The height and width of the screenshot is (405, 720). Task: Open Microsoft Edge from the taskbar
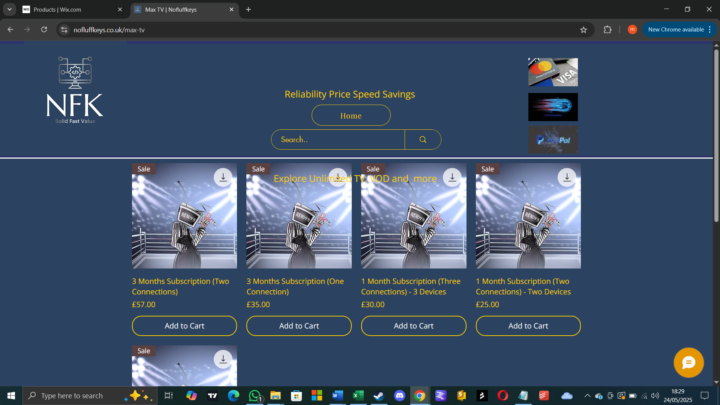click(x=233, y=395)
